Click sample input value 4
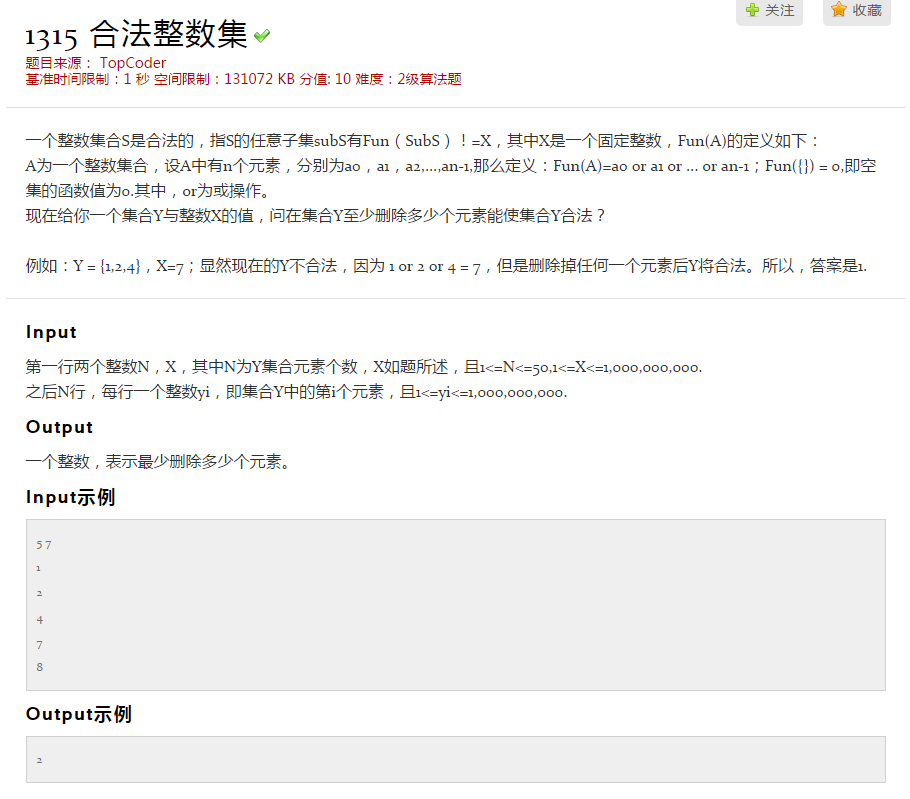This screenshot has height=799, width=910. click(x=39, y=620)
